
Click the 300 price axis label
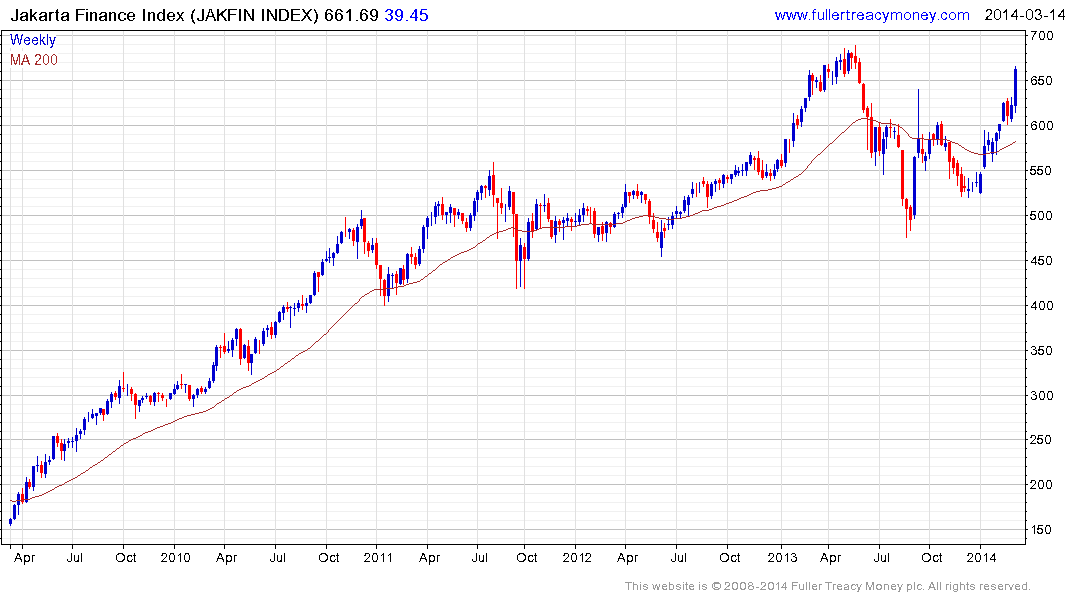tap(1041, 395)
